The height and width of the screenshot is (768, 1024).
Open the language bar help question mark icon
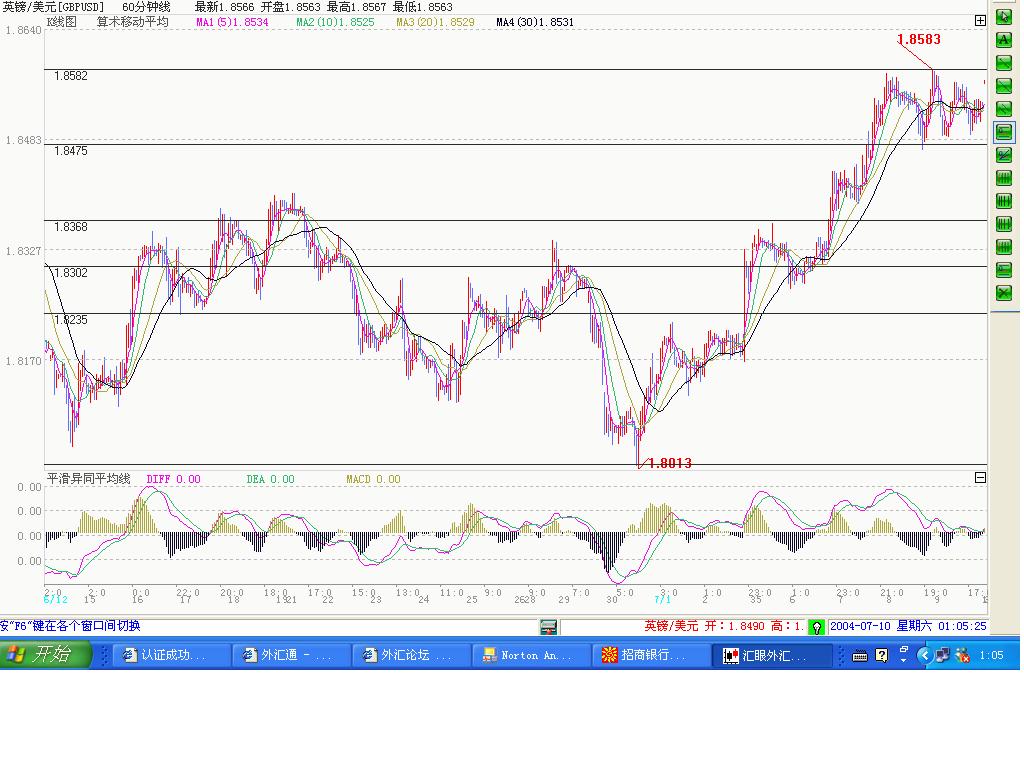coord(882,655)
